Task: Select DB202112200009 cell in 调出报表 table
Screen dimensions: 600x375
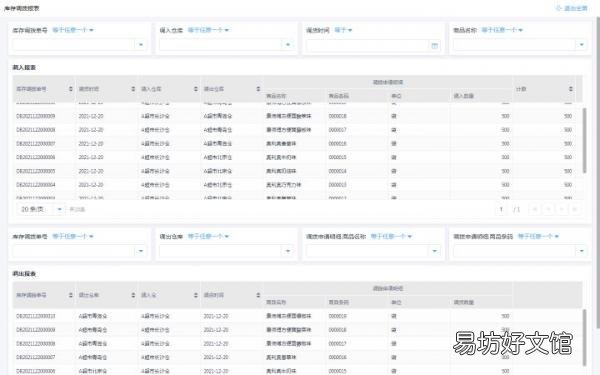Action: [36, 330]
